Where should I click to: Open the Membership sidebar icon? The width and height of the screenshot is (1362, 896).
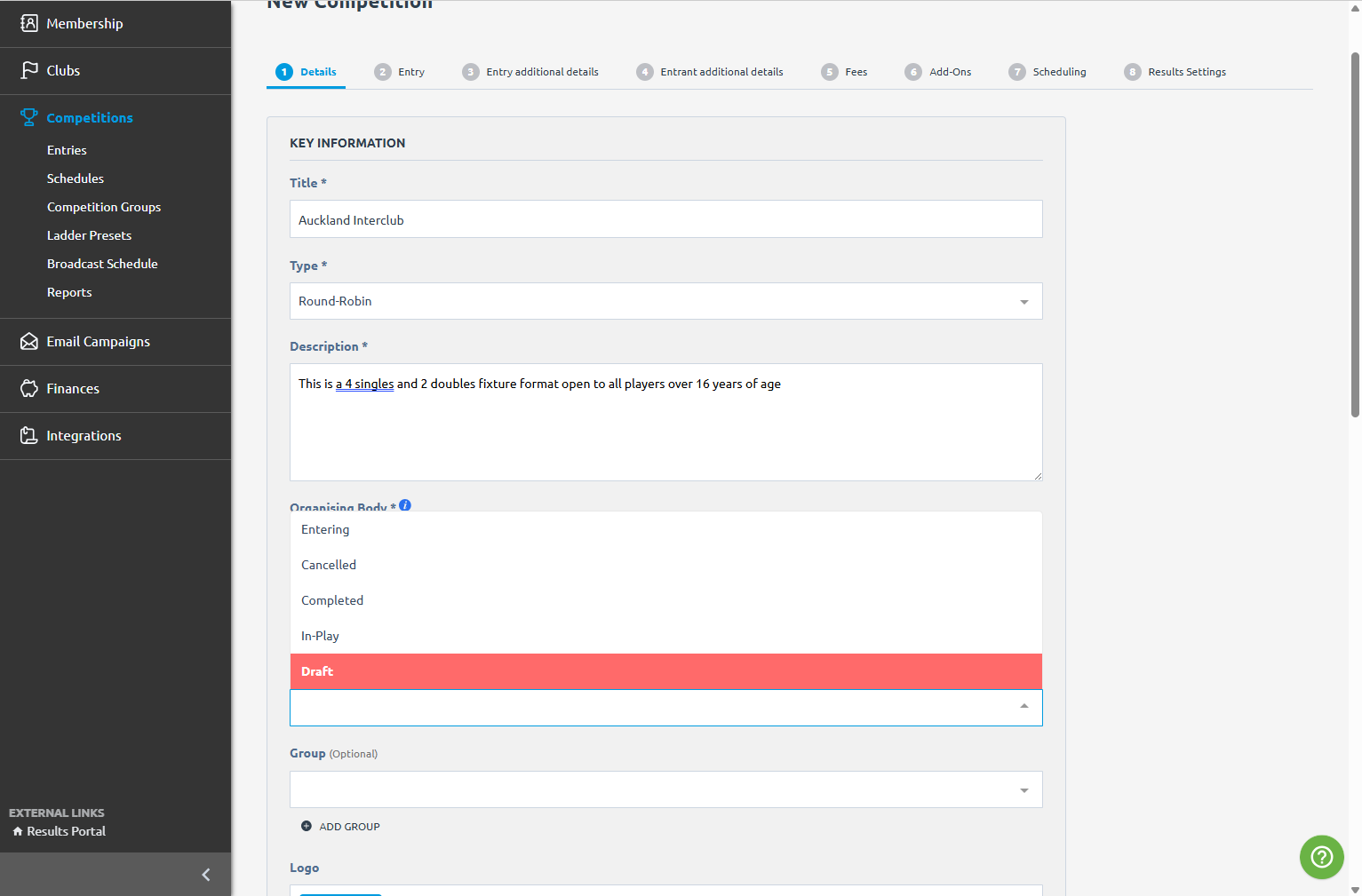pyautogui.click(x=29, y=23)
